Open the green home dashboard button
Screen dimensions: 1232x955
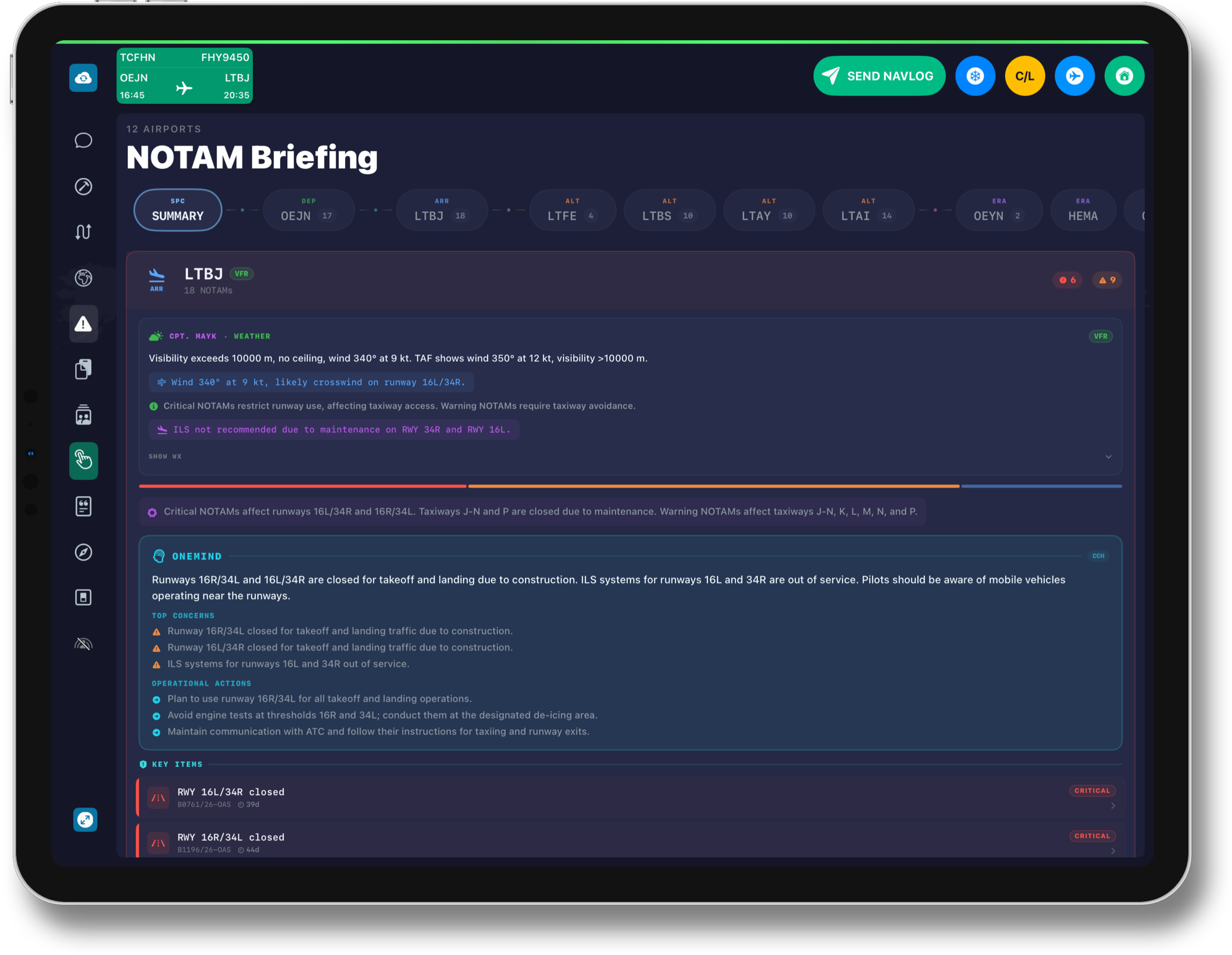tap(1124, 76)
